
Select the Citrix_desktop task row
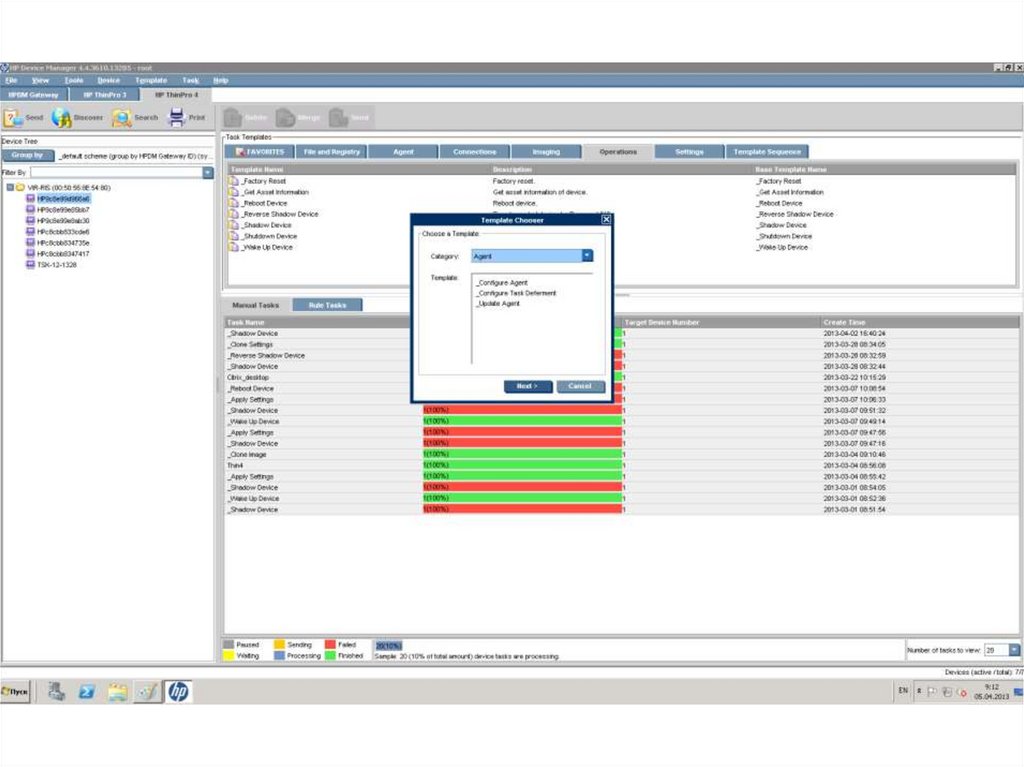[621, 377]
